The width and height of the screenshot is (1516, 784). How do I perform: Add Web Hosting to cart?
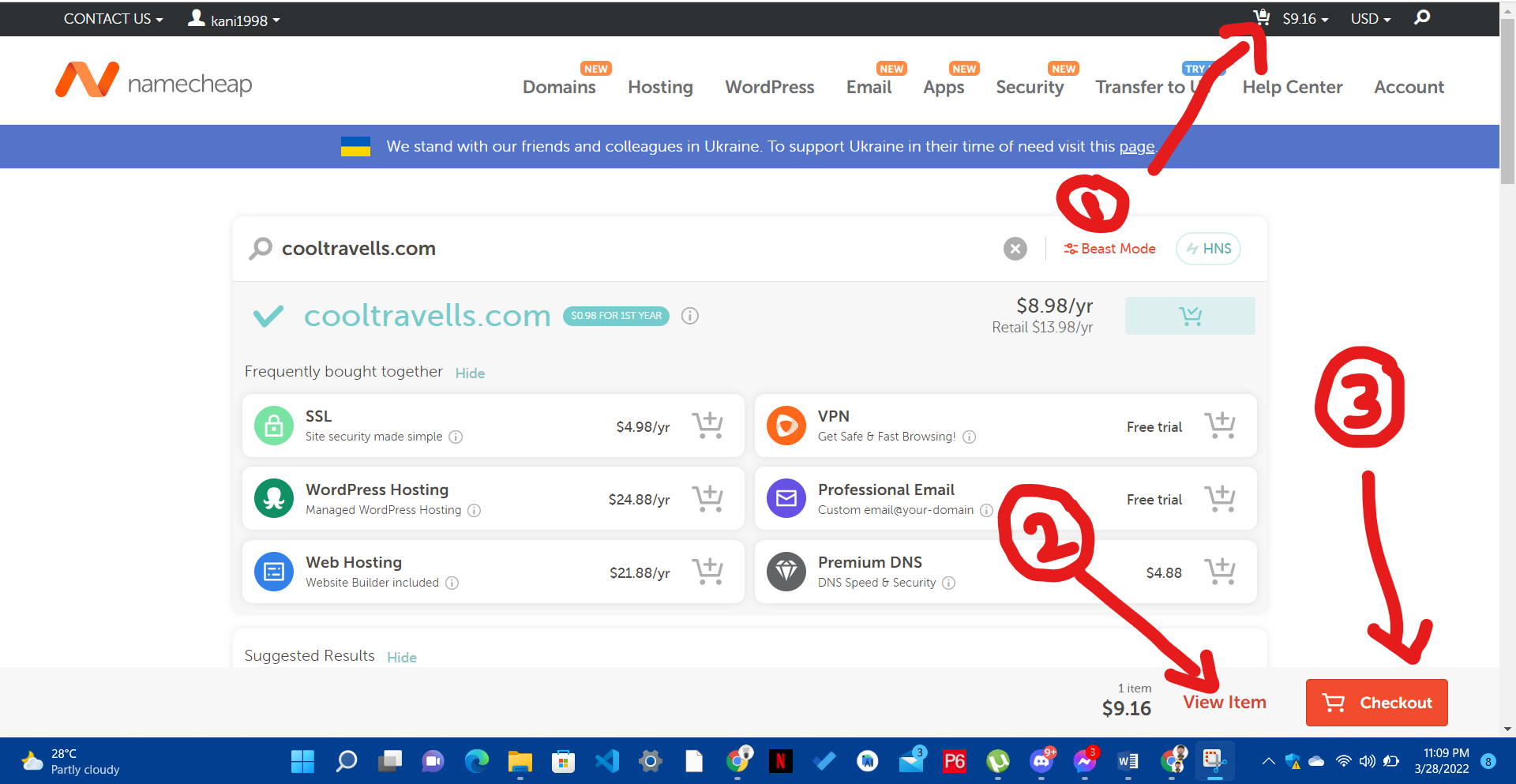707,572
